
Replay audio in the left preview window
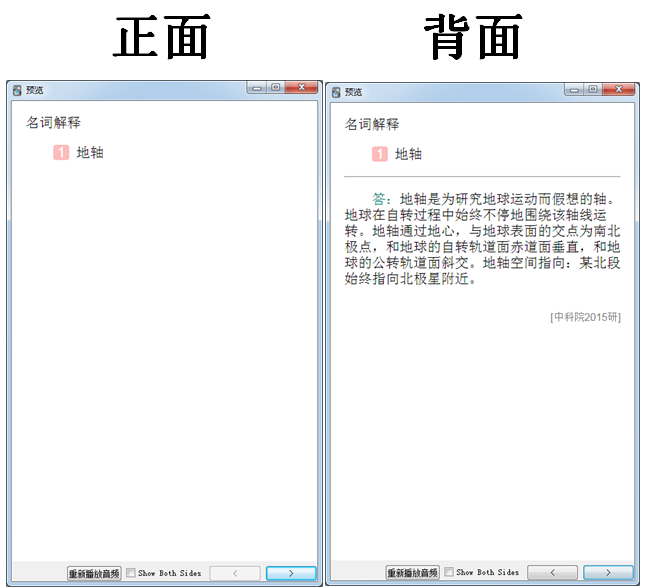(x=94, y=573)
